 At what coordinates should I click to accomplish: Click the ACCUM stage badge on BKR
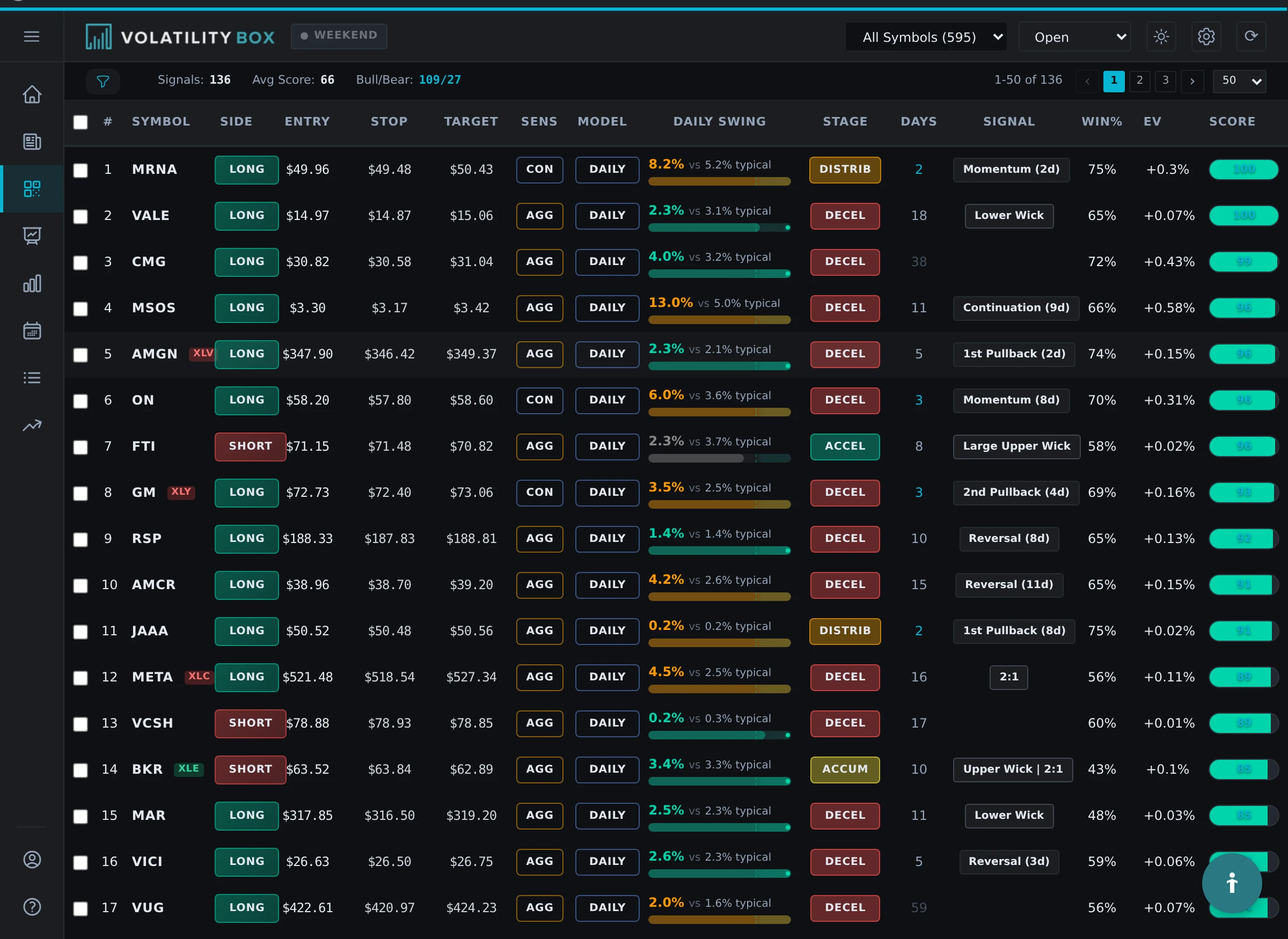(x=845, y=769)
